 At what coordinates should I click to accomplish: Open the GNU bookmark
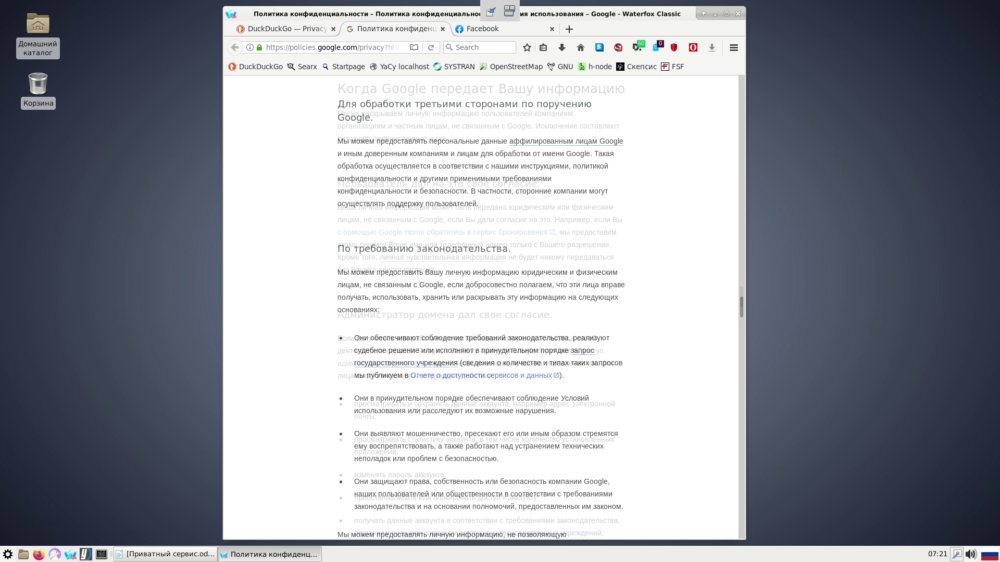(x=559, y=66)
